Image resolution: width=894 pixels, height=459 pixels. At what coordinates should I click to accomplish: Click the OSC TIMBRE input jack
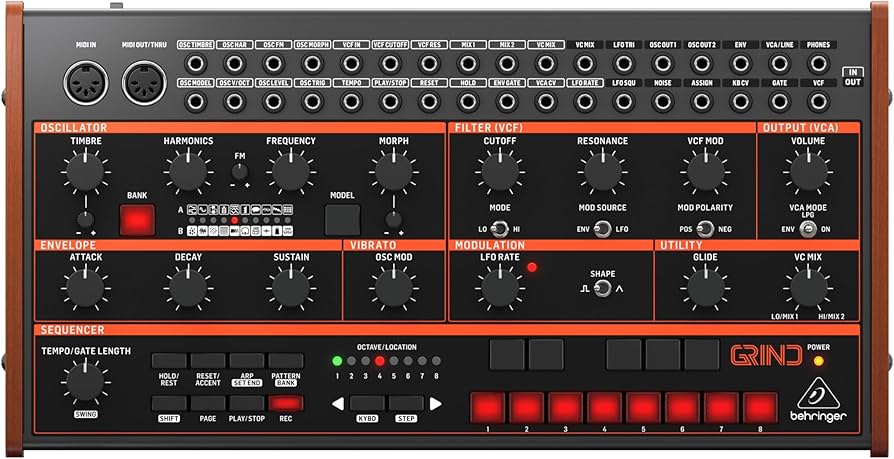click(196, 63)
